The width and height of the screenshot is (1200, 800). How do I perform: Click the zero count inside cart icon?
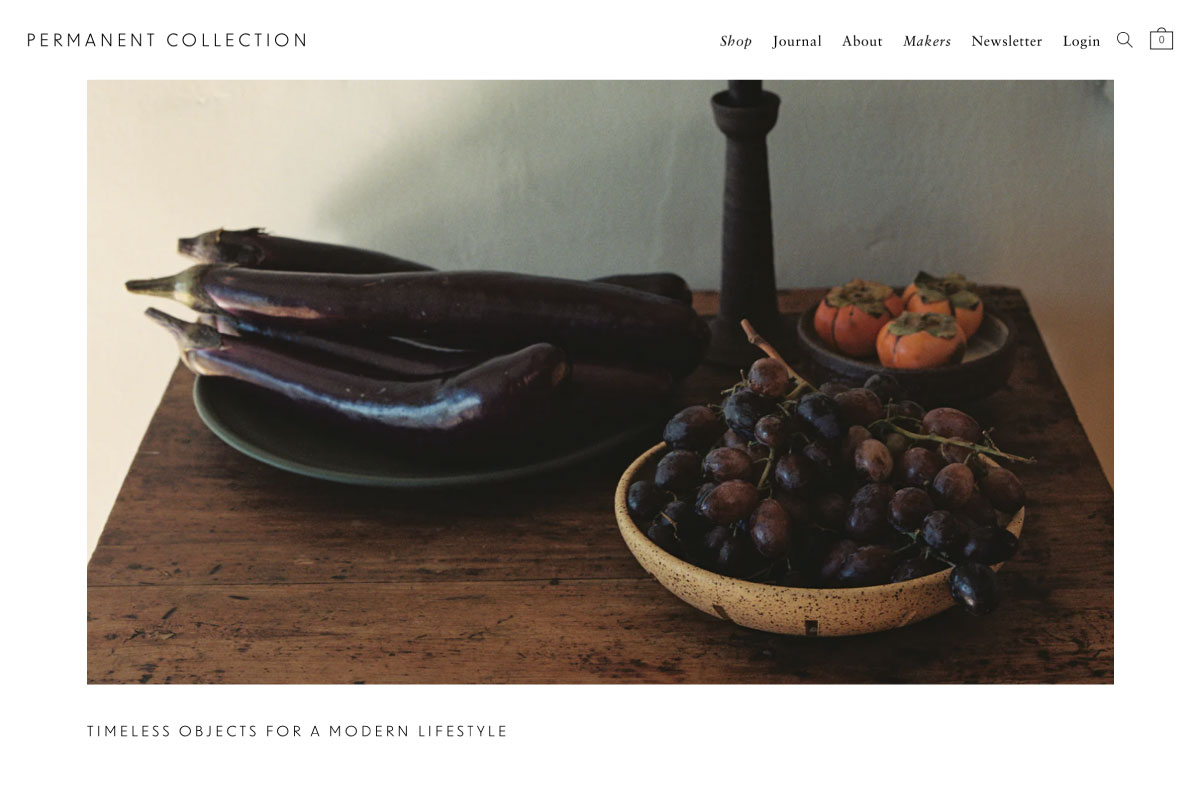1161,41
